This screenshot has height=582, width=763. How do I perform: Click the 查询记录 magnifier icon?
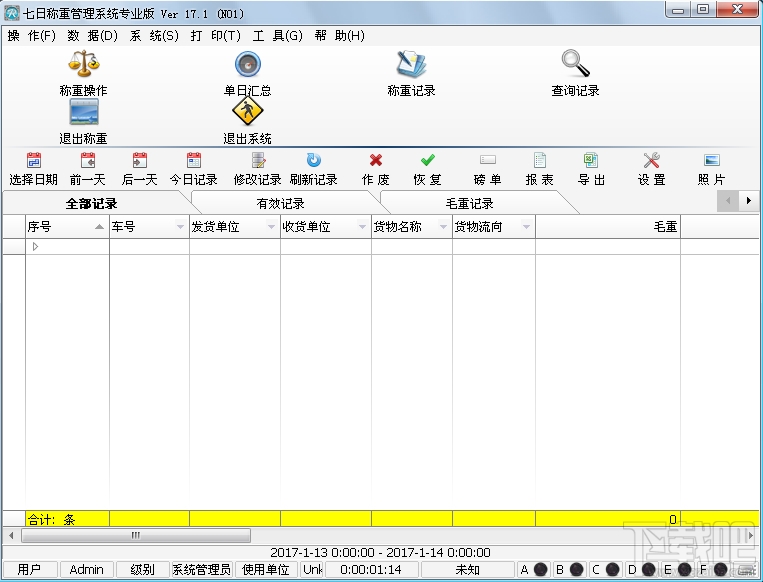click(575, 64)
